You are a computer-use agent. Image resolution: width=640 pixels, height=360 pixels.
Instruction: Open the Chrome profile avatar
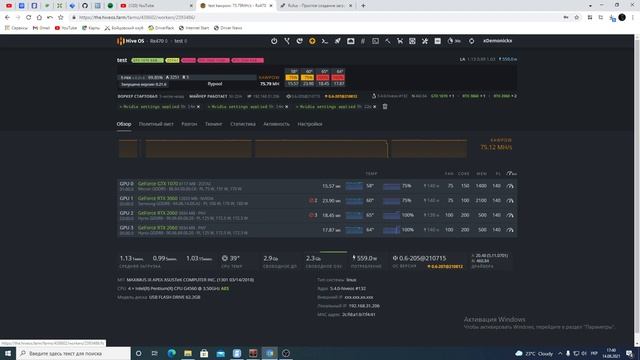(622, 18)
